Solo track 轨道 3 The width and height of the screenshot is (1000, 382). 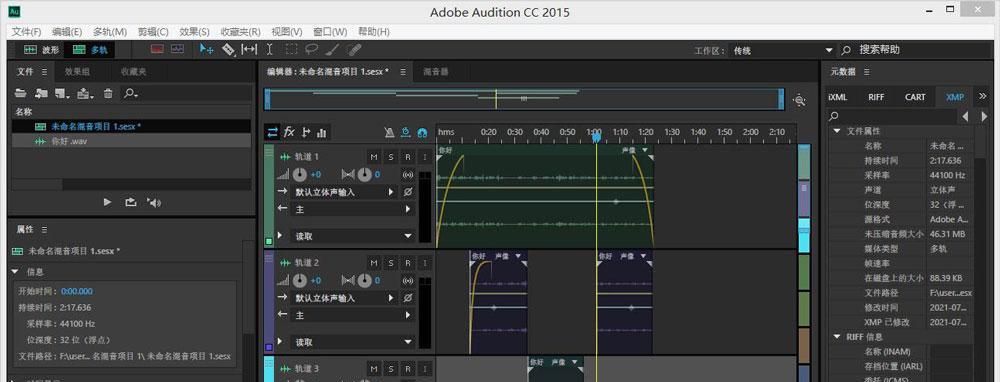(x=391, y=369)
